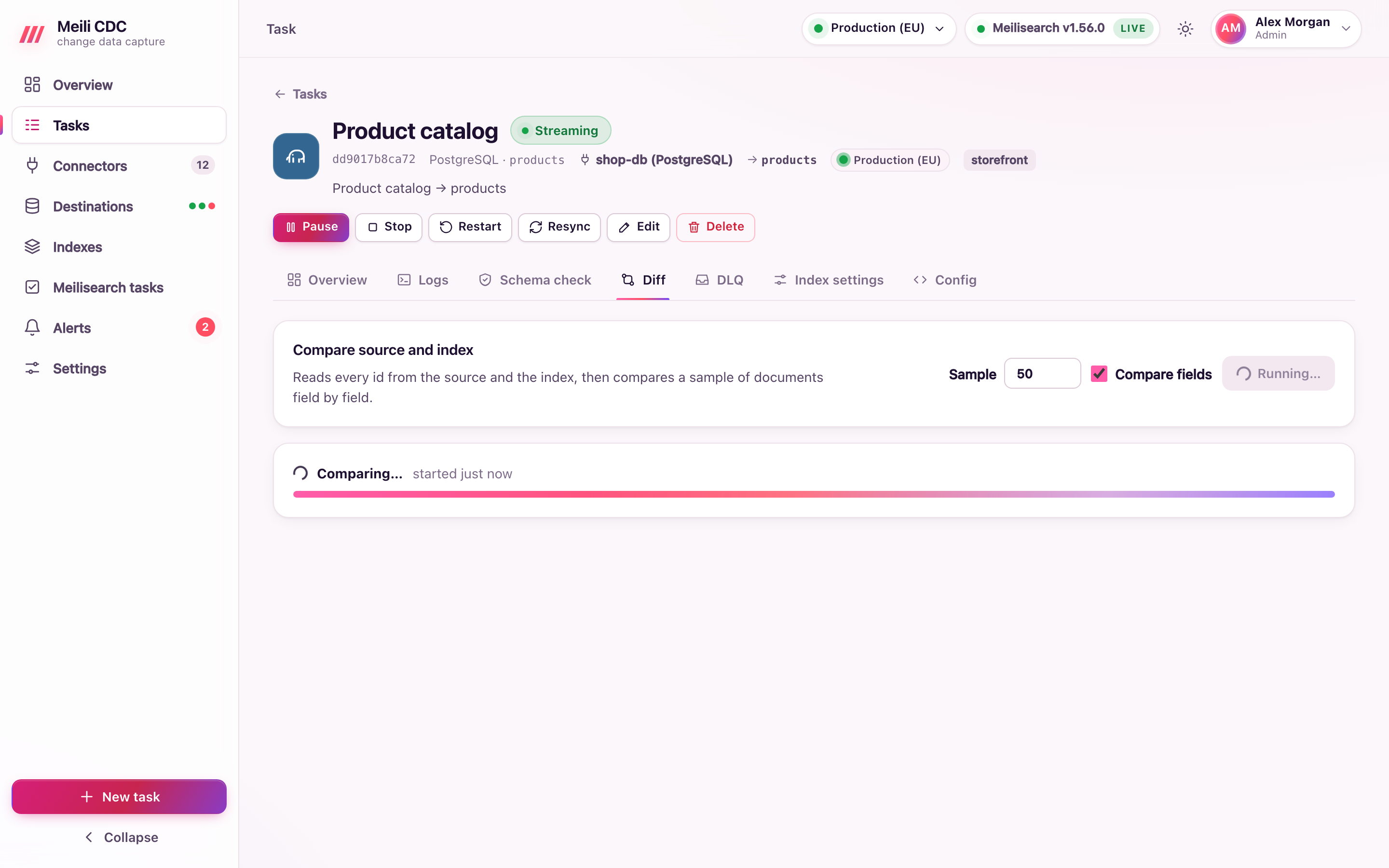Open the Destinations page
This screenshot has height=868, width=1389.
coord(119,206)
